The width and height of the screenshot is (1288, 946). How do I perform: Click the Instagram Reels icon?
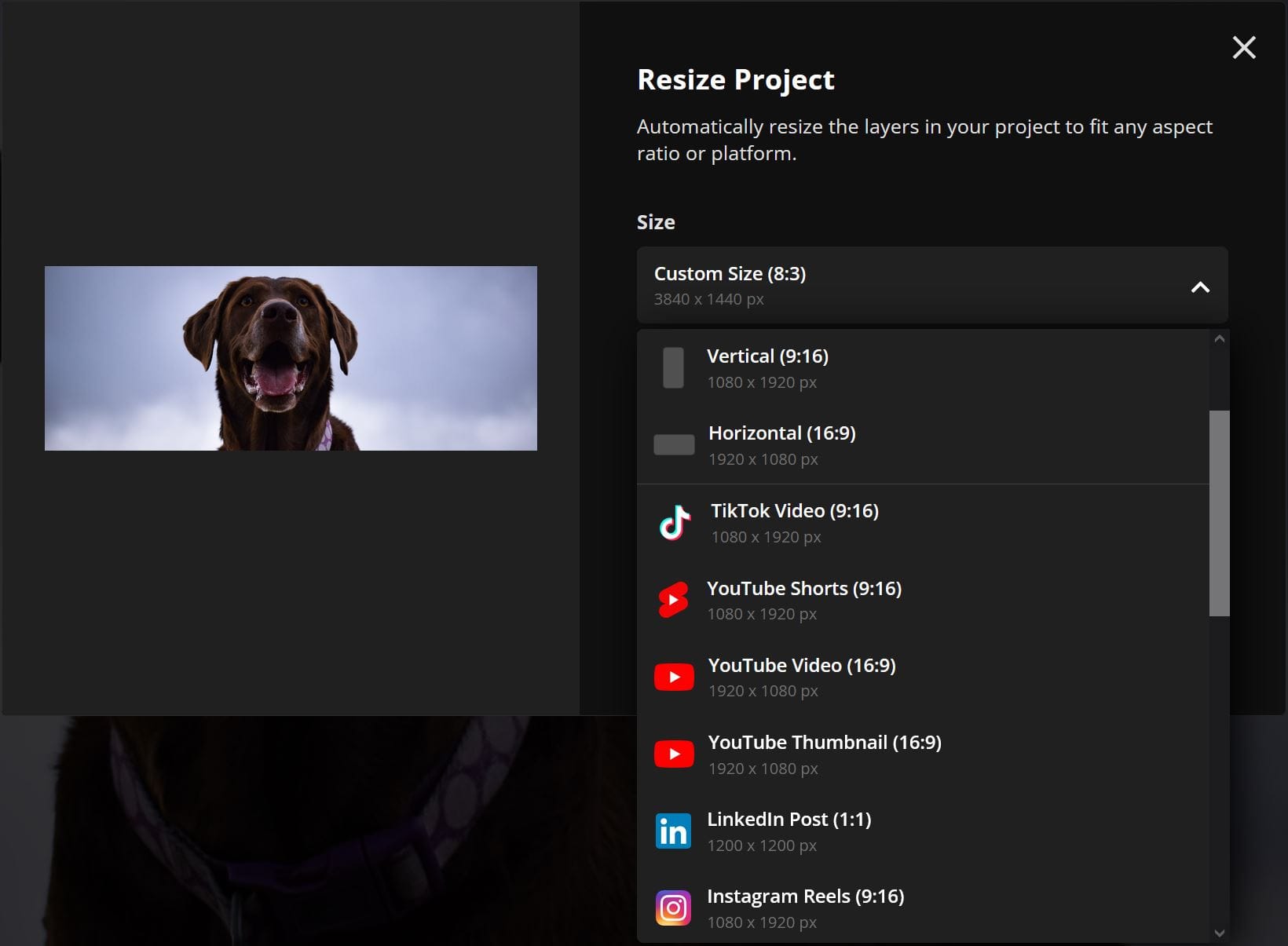click(x=673, y=907)
